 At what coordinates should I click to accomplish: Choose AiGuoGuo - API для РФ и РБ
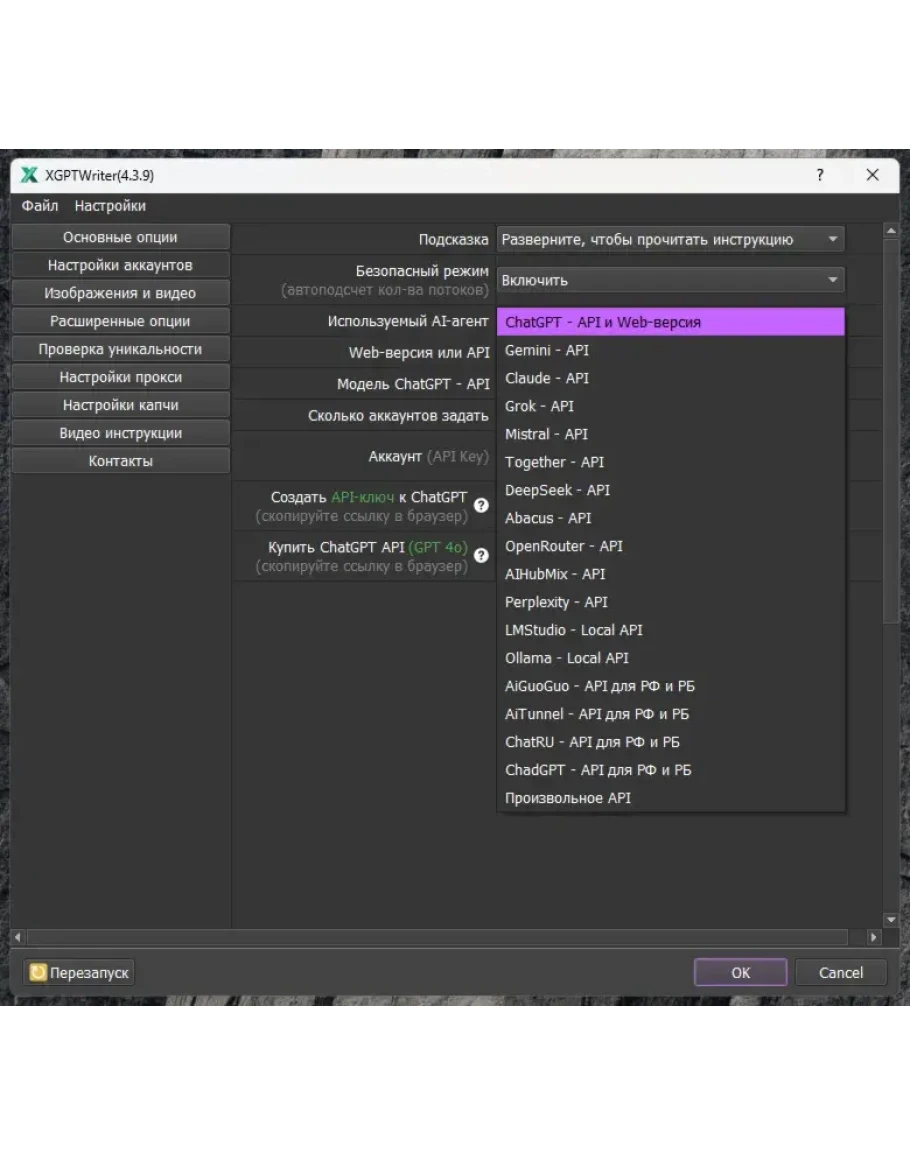point(671,686)
